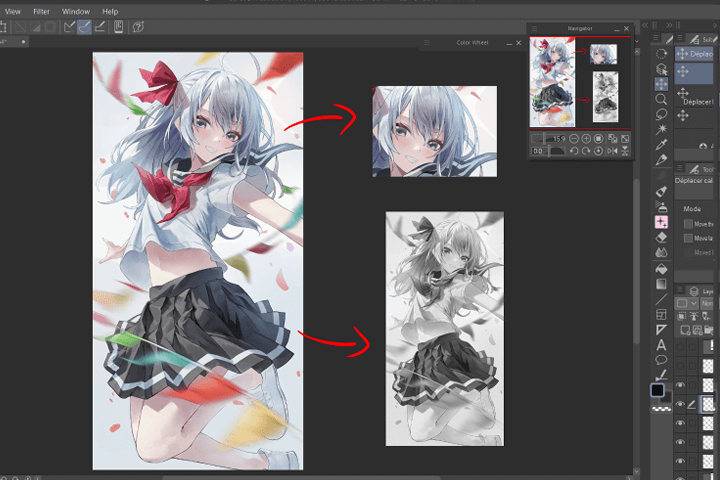Screen dimensions: 720x480
Task: Select the Correct line tool
Action: click(x=661, y=375)
